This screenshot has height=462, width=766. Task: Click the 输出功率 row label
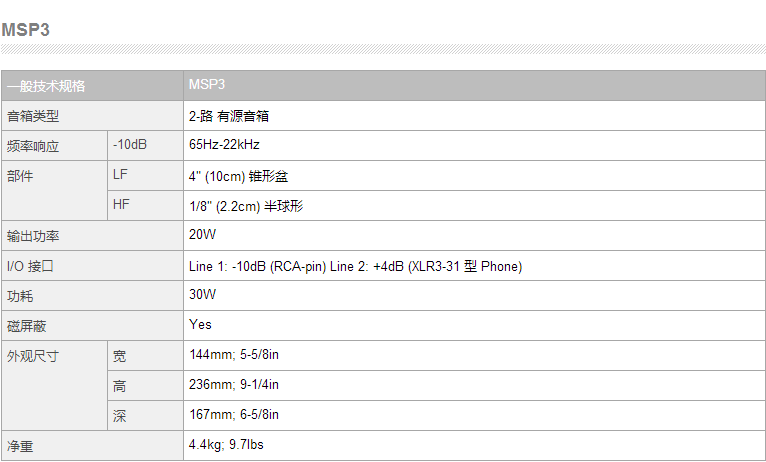coord(92,235)
